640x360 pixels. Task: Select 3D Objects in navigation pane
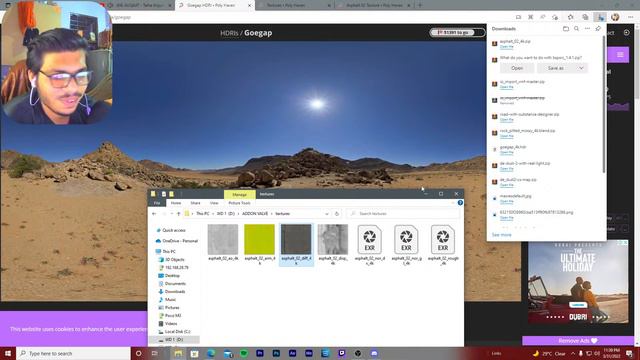[174, 260]
